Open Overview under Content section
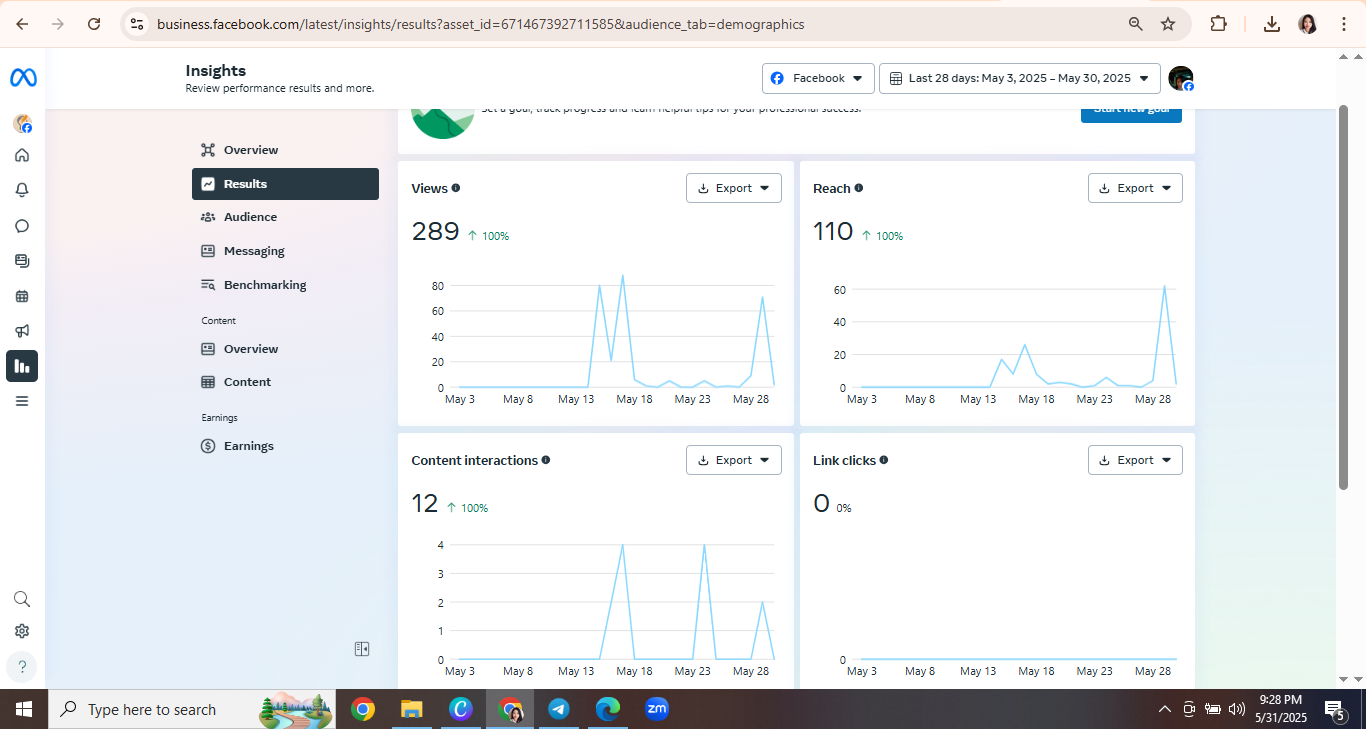Image resolution: width=1366 pixels, height=729 pixels. pyautogui.click(x=286, y=349)
